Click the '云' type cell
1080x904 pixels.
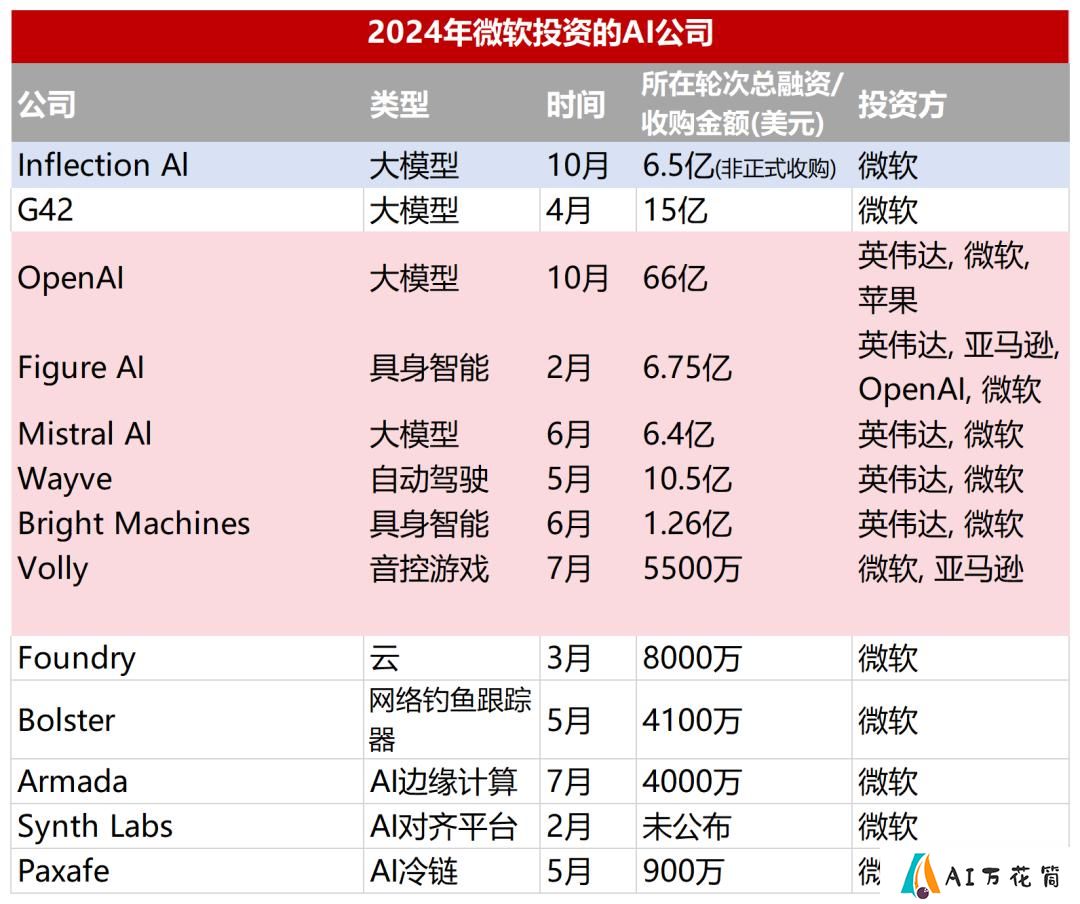pos(384,659)
